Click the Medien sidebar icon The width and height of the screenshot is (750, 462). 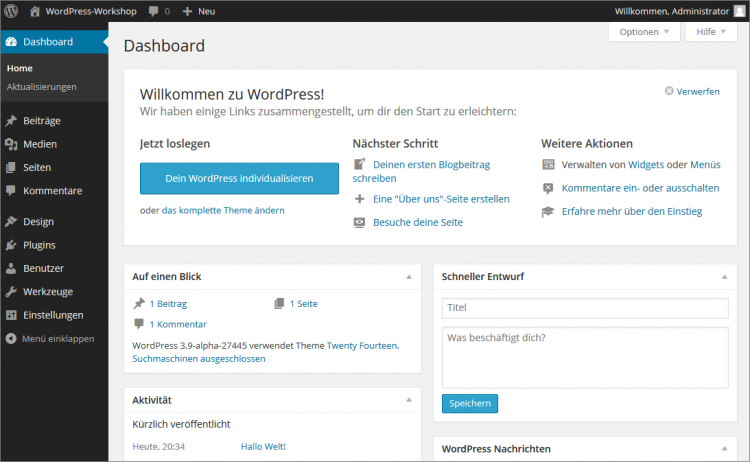click(11, 144)
